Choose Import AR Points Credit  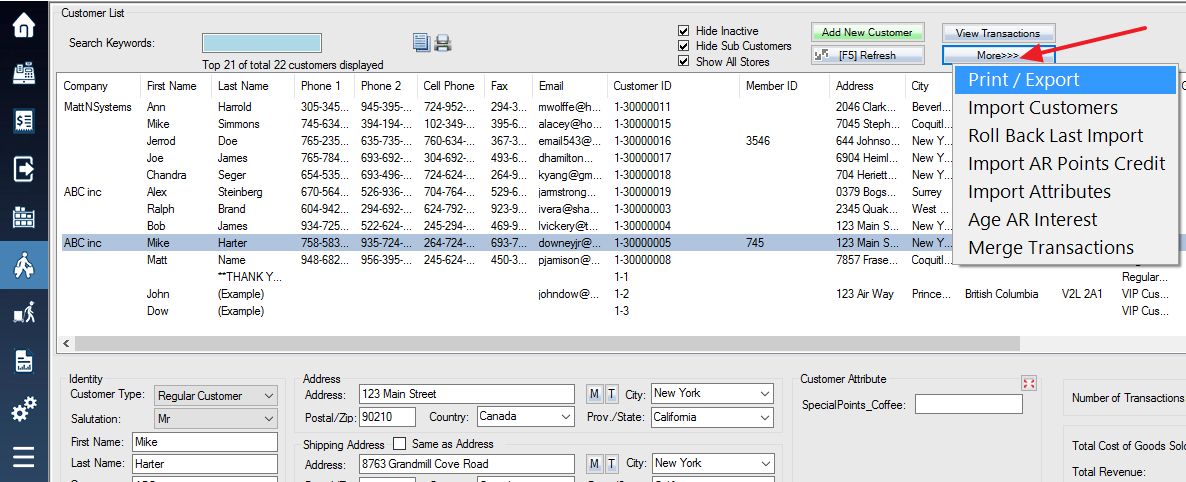(x=1065, y=163)
